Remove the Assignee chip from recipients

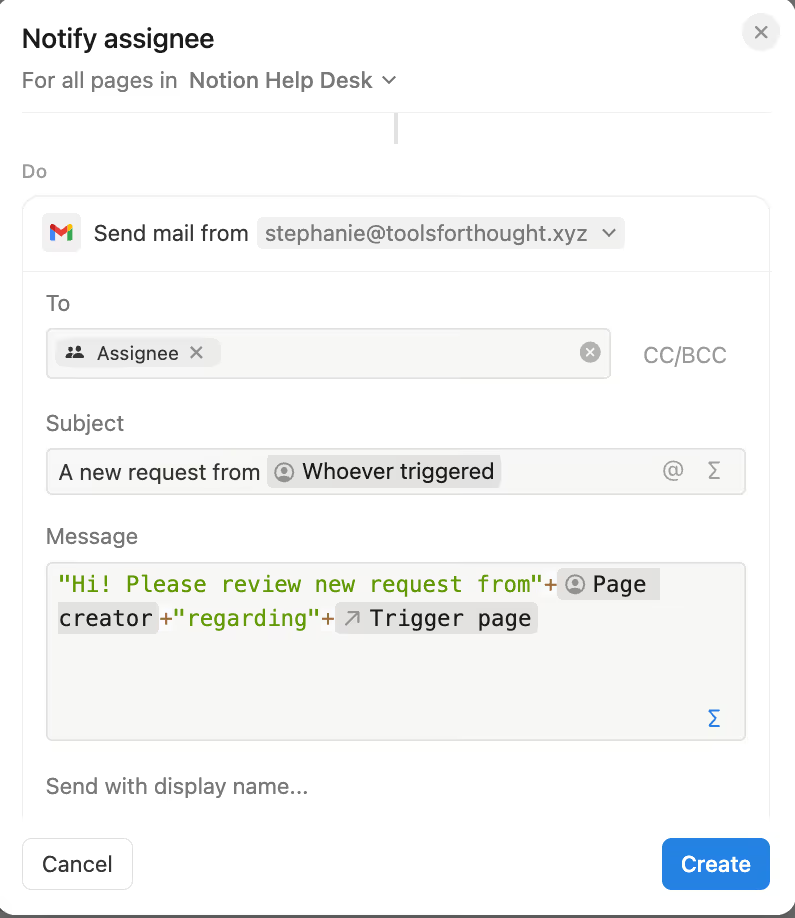click(x=197, y=353)
